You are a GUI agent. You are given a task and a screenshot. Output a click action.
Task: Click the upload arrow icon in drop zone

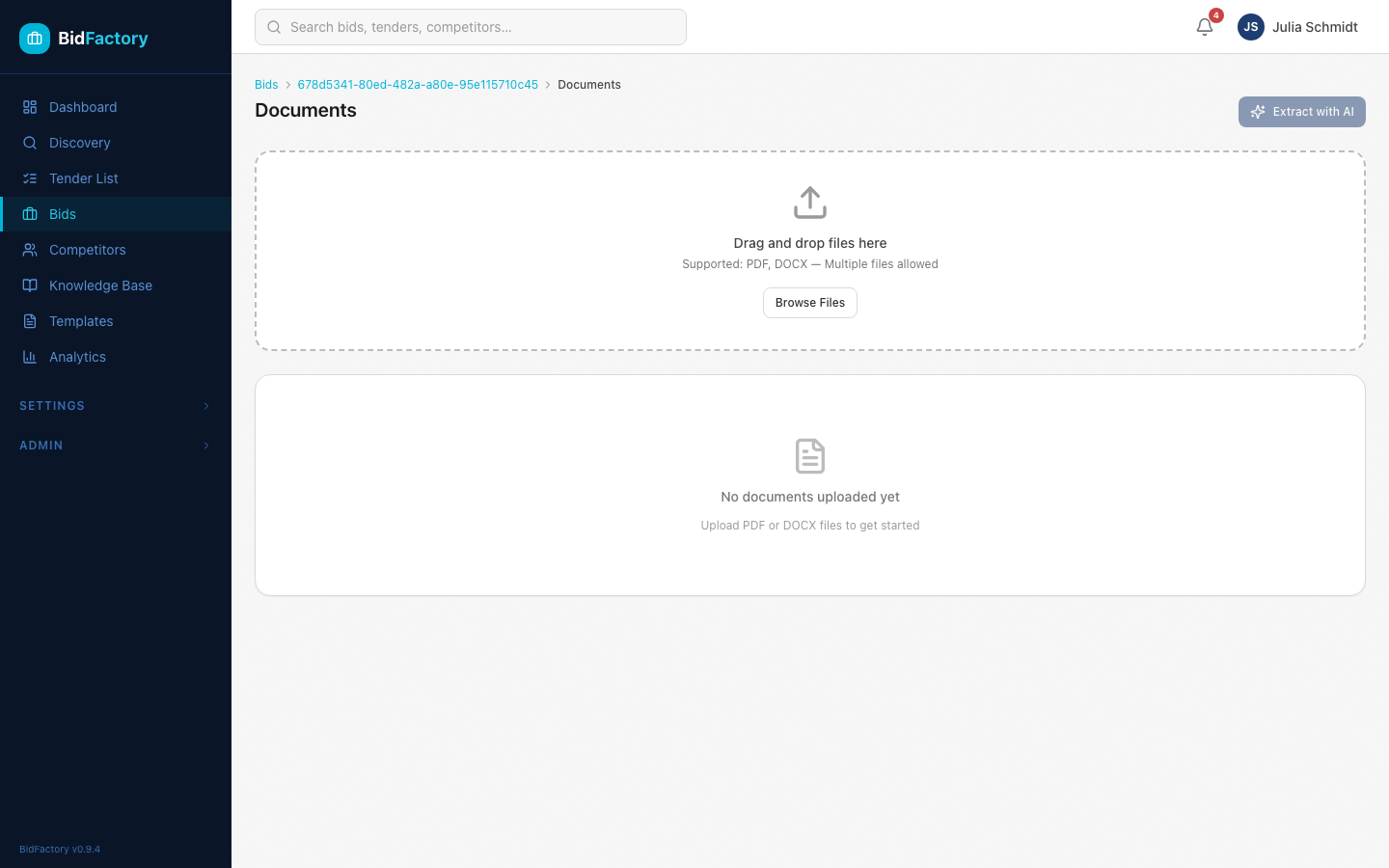click(810, 203)
